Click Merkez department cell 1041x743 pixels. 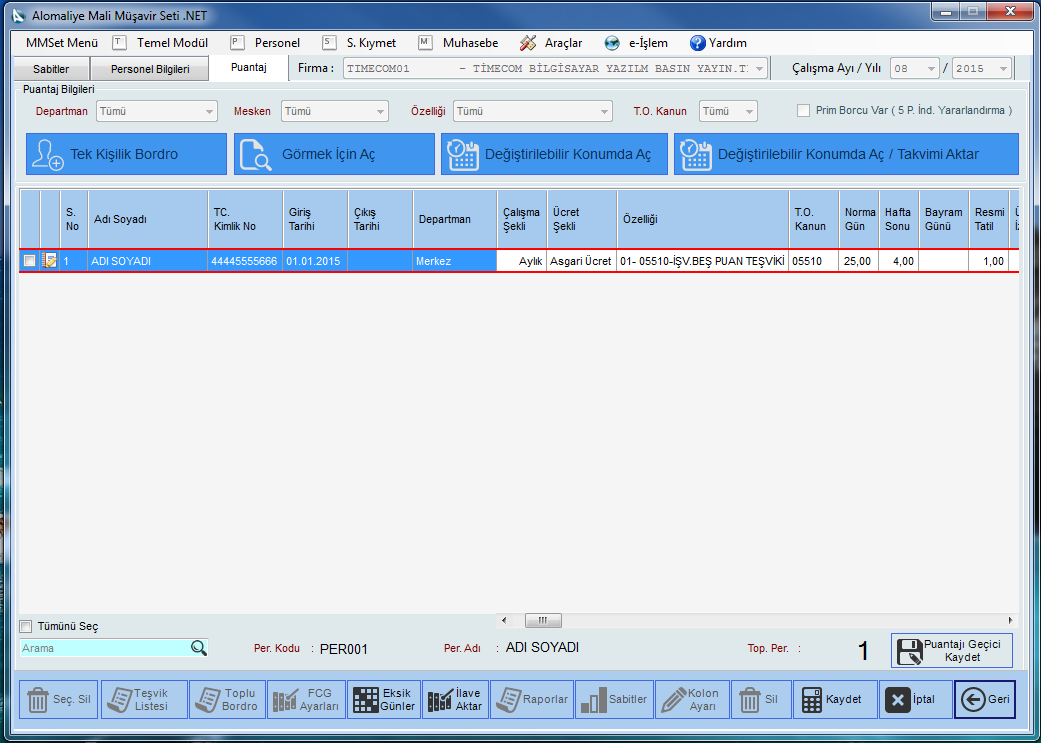click(455, 261)
